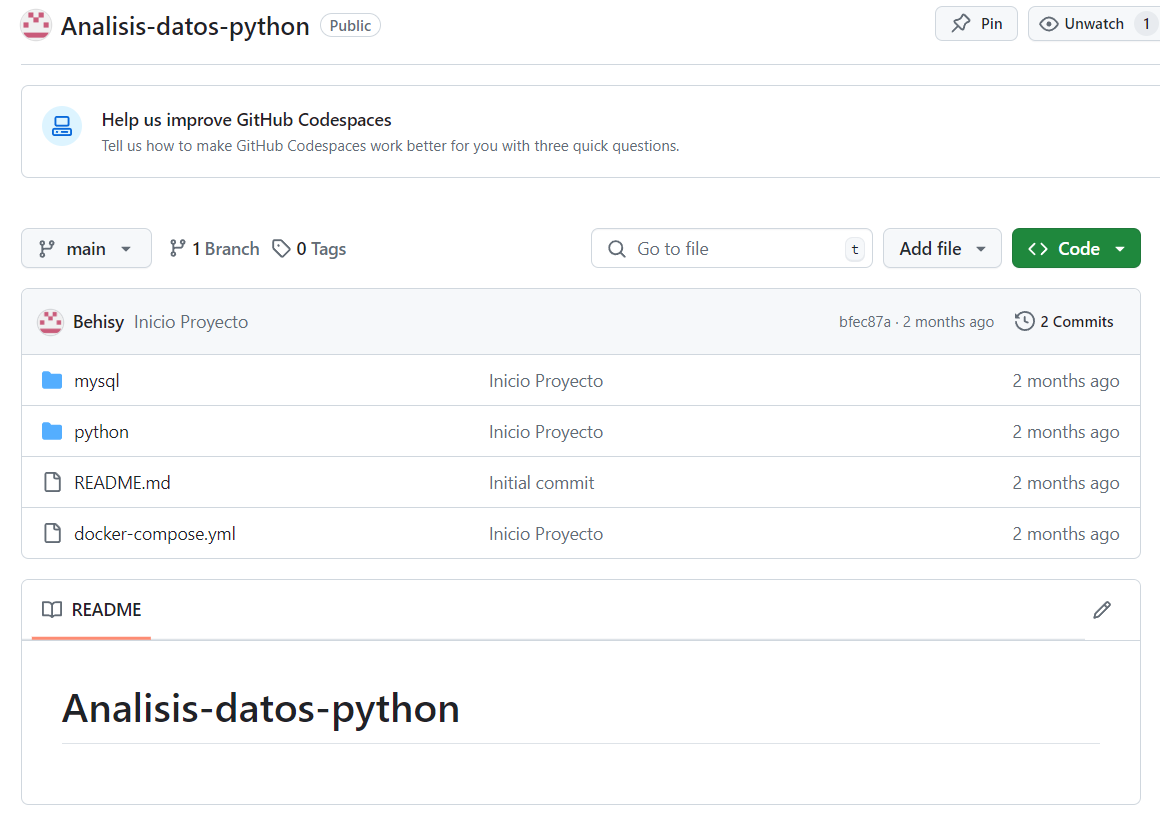The image size is (1160, 818).
Task: Click the repository owner avatar in the header
Action: 35,24
